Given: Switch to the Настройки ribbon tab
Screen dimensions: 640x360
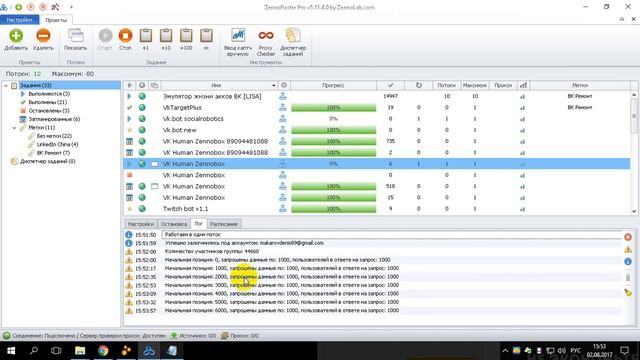Looking at the screenshot, I should click(x=19, y=20).
